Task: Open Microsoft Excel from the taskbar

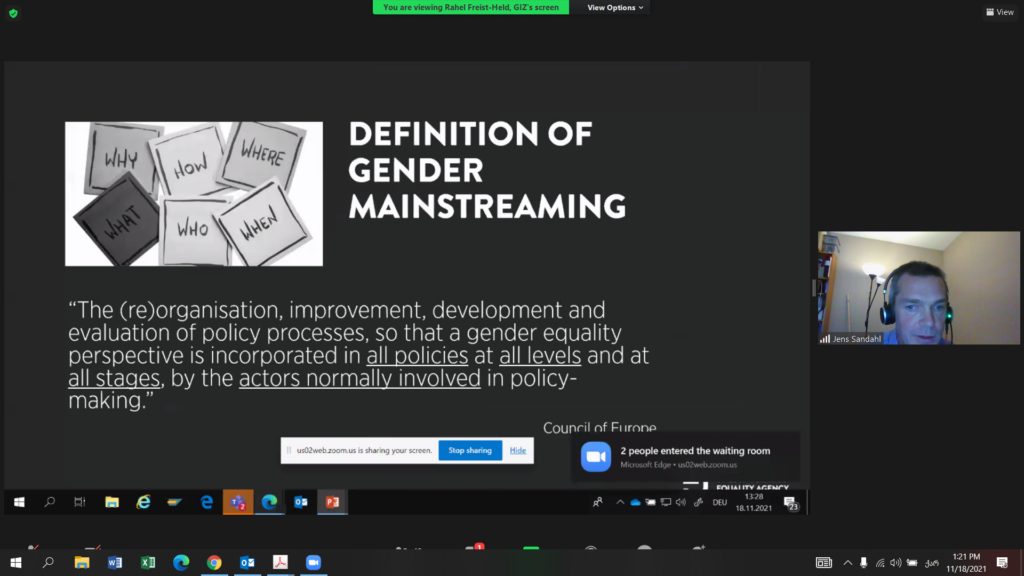Action: [148, 563]
